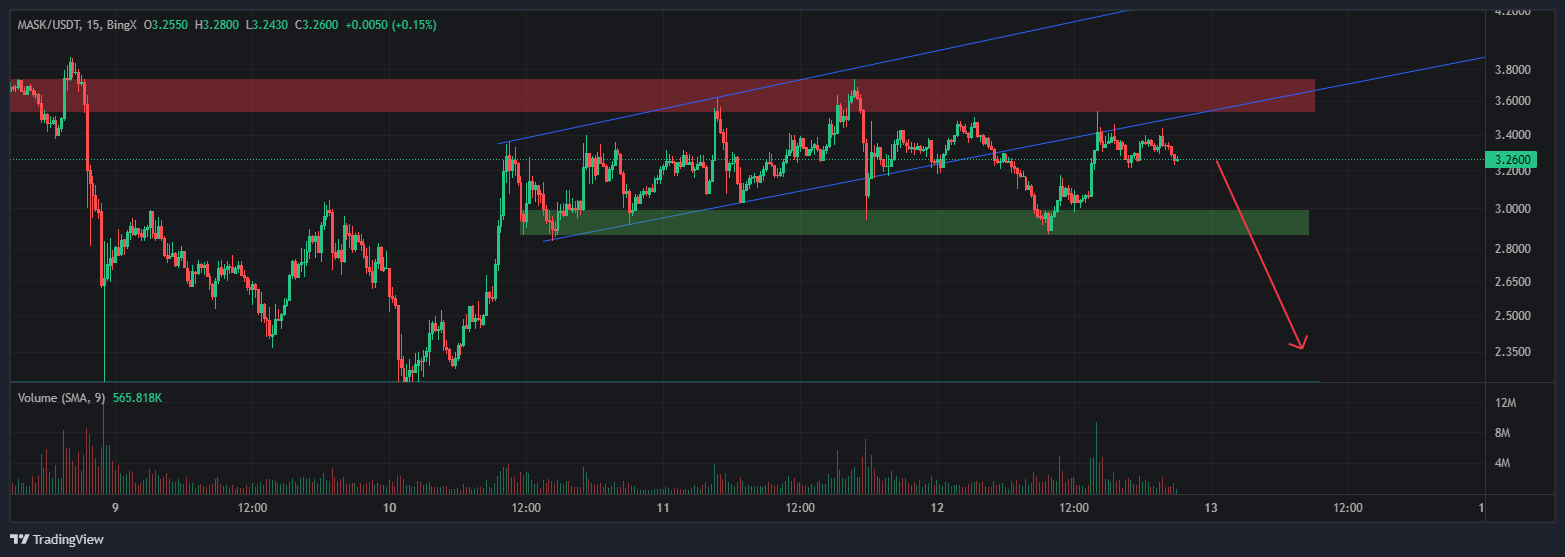This screenshot has width=1565, height=557.
Task: Select the red resistance zone rectangle
Action: pos(662,95)
